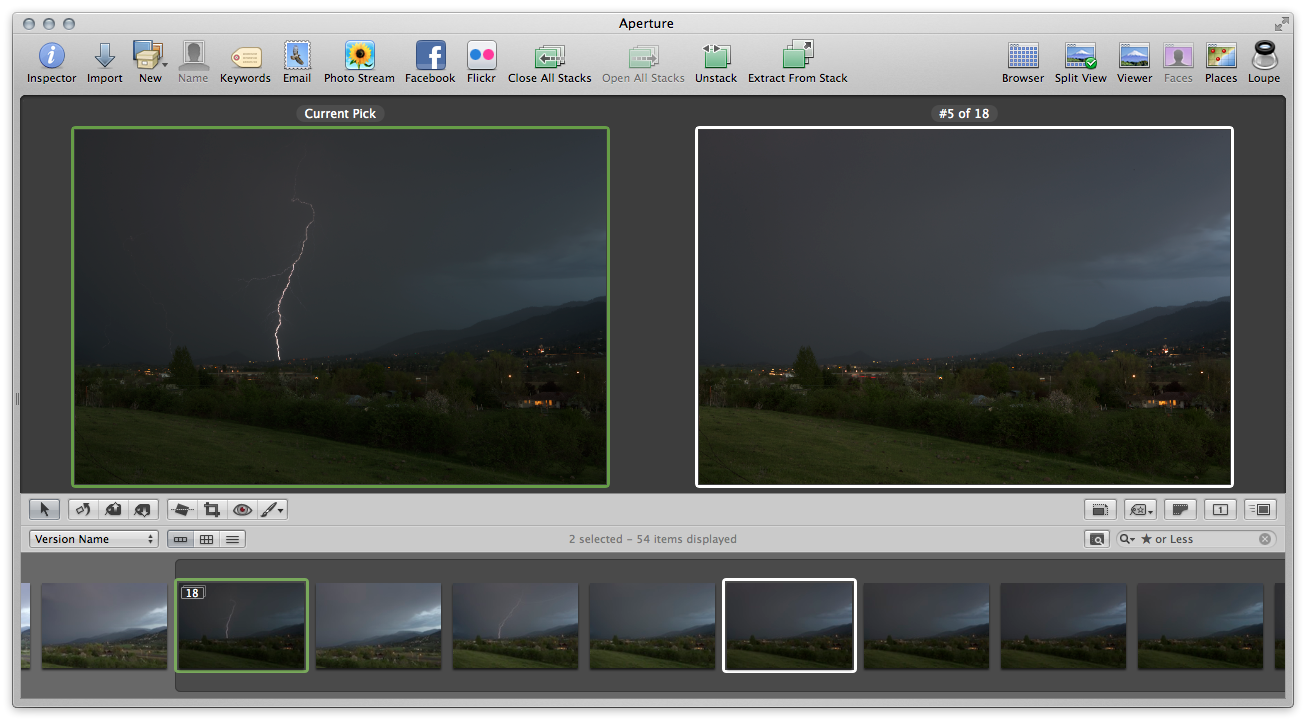Share selection by Email
Image resolution: width=1306 pixels, height=720 pixels.
pyautogui.click(x=297, y=62)
